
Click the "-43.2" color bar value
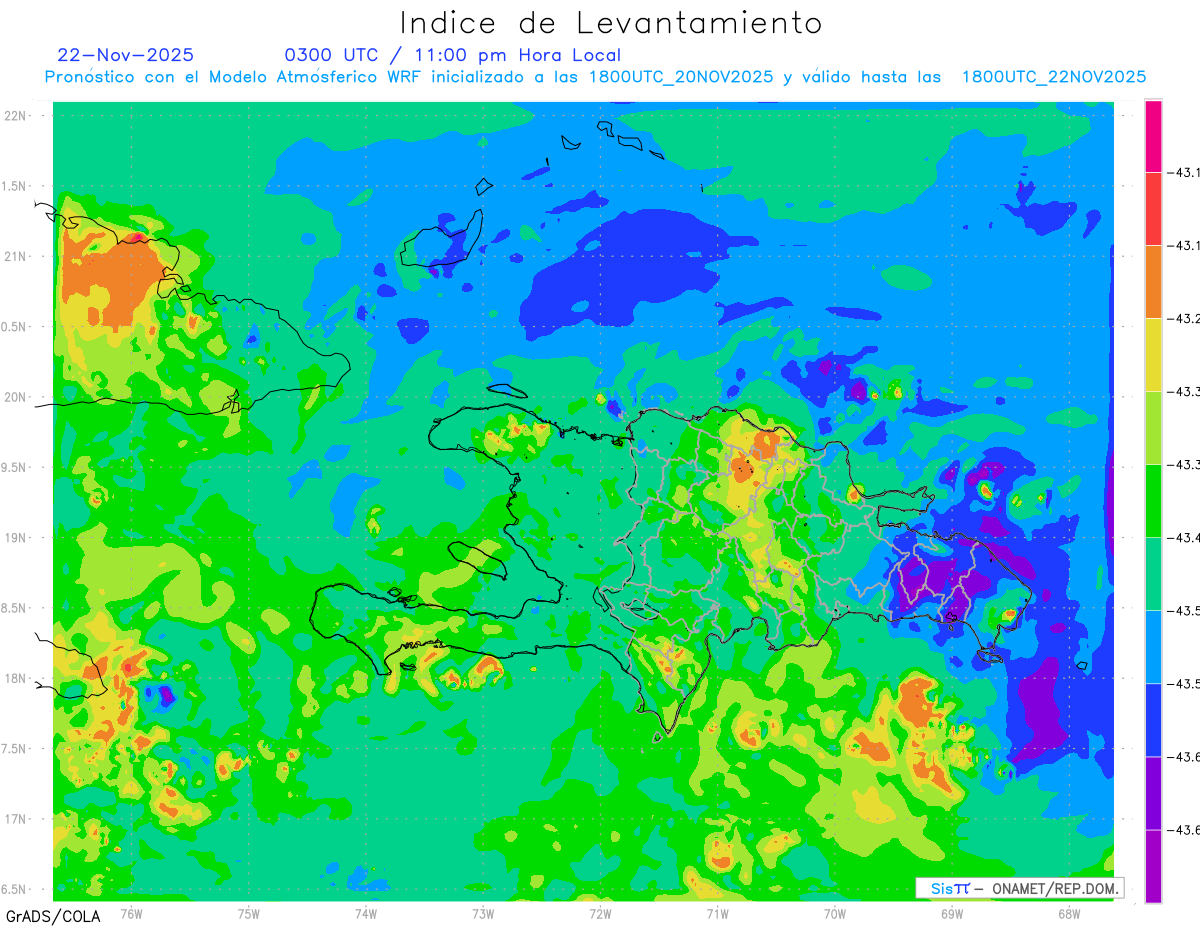pyautogui.click(x=1184, y=319)
